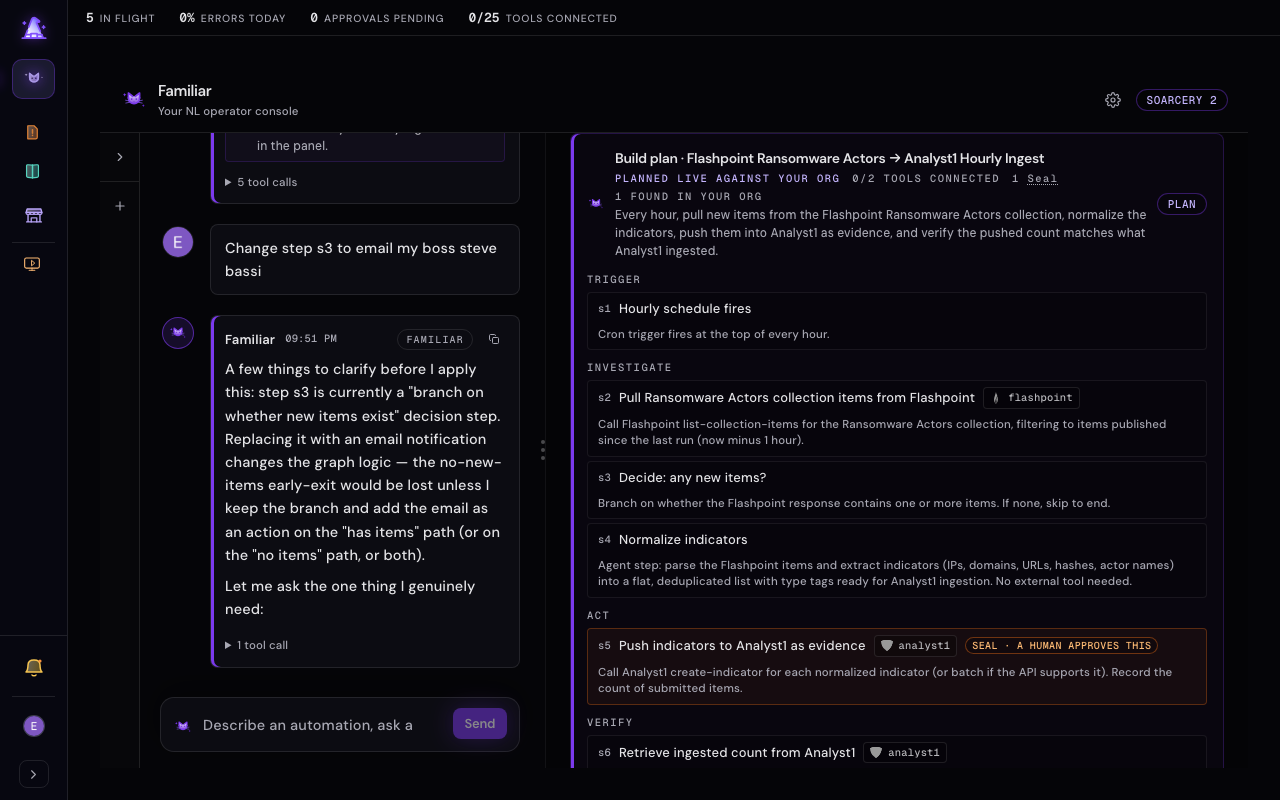Screen dimensions: 1280x800
Task: Open the settings gear icon
Action: click(1113, 100)
